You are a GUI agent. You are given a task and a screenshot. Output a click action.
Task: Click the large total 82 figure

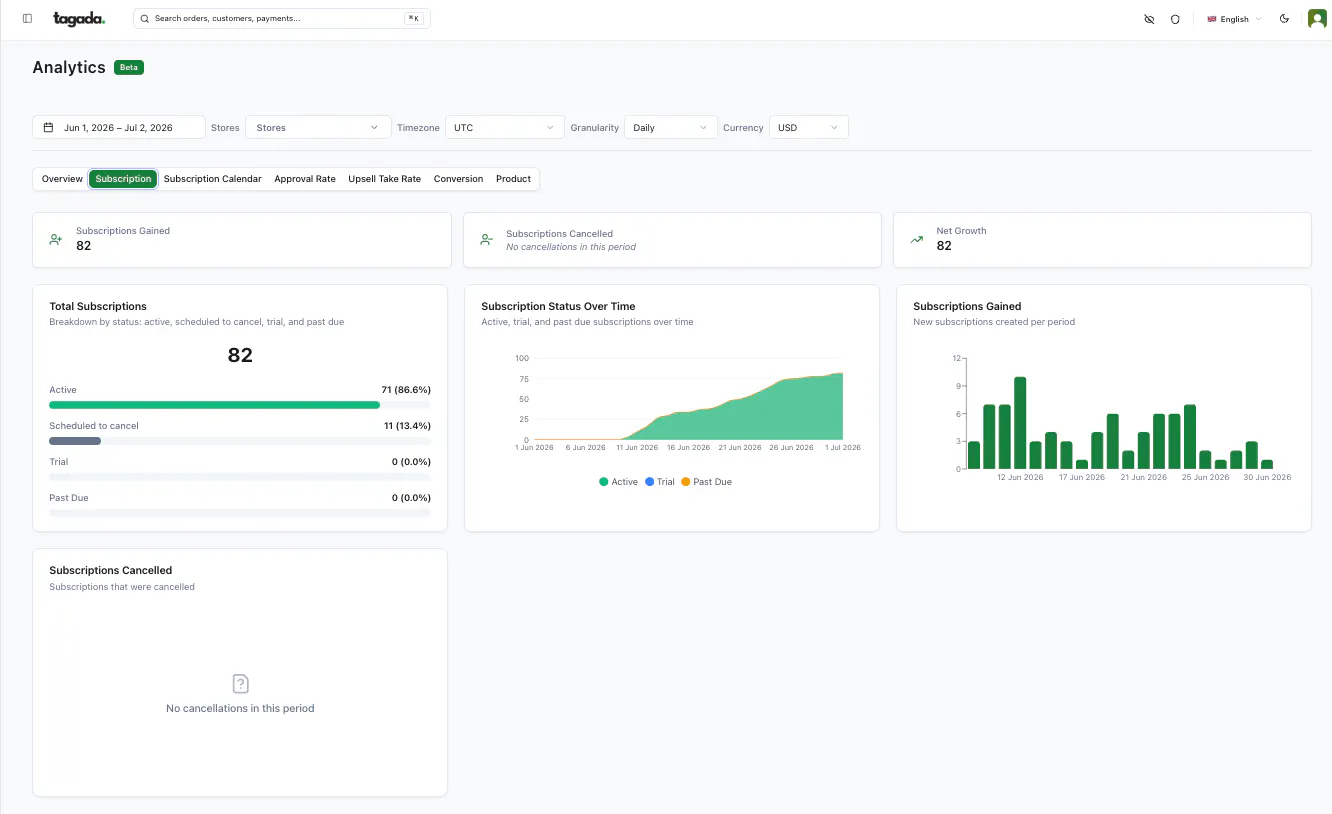pos(240,355)
